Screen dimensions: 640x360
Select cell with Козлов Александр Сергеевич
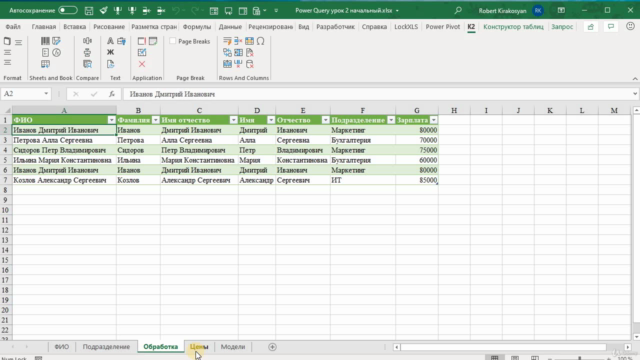click(64, 180)
